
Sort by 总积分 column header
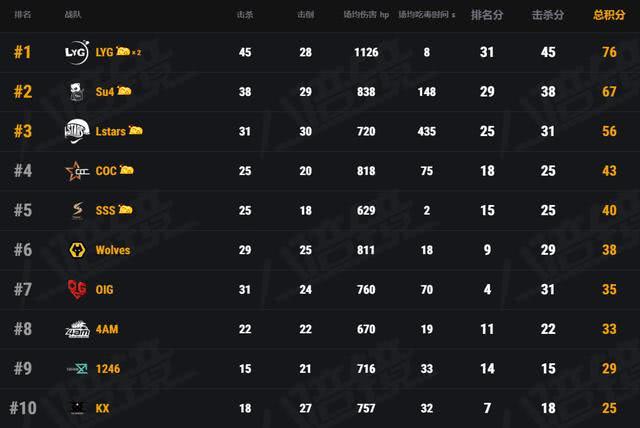tap(604, 16)
